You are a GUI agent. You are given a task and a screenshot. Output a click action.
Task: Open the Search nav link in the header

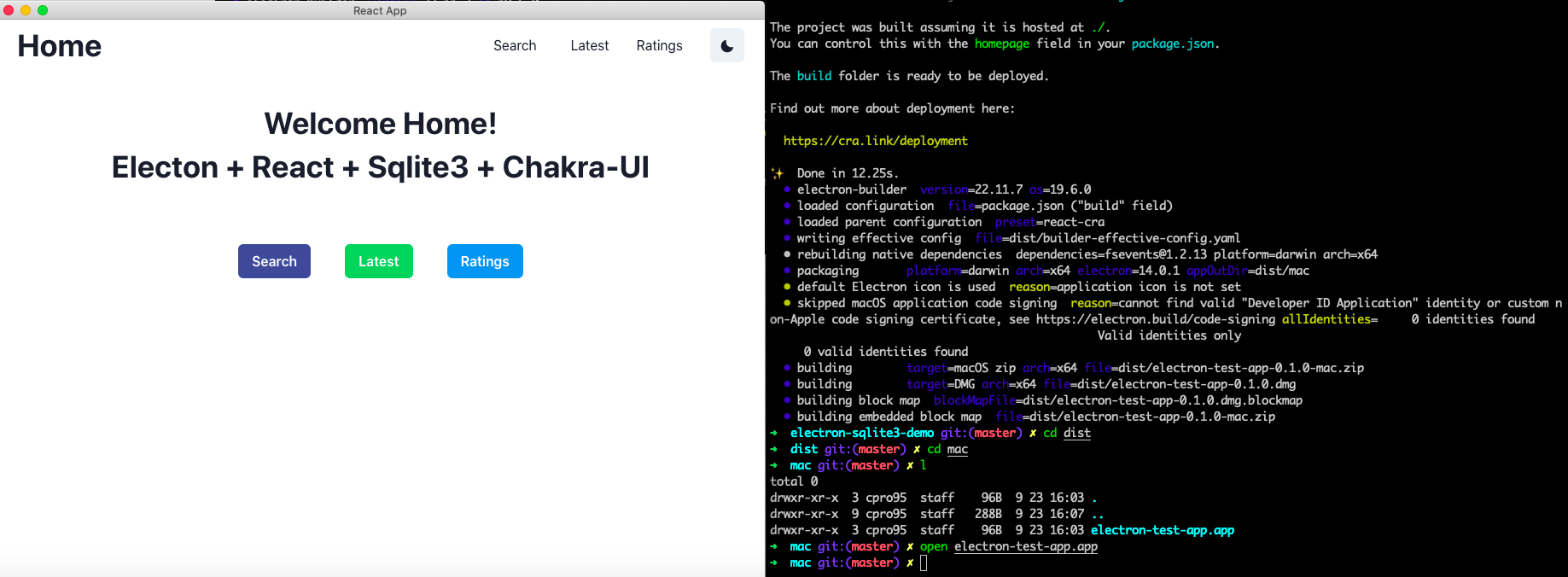click(515, 45)
